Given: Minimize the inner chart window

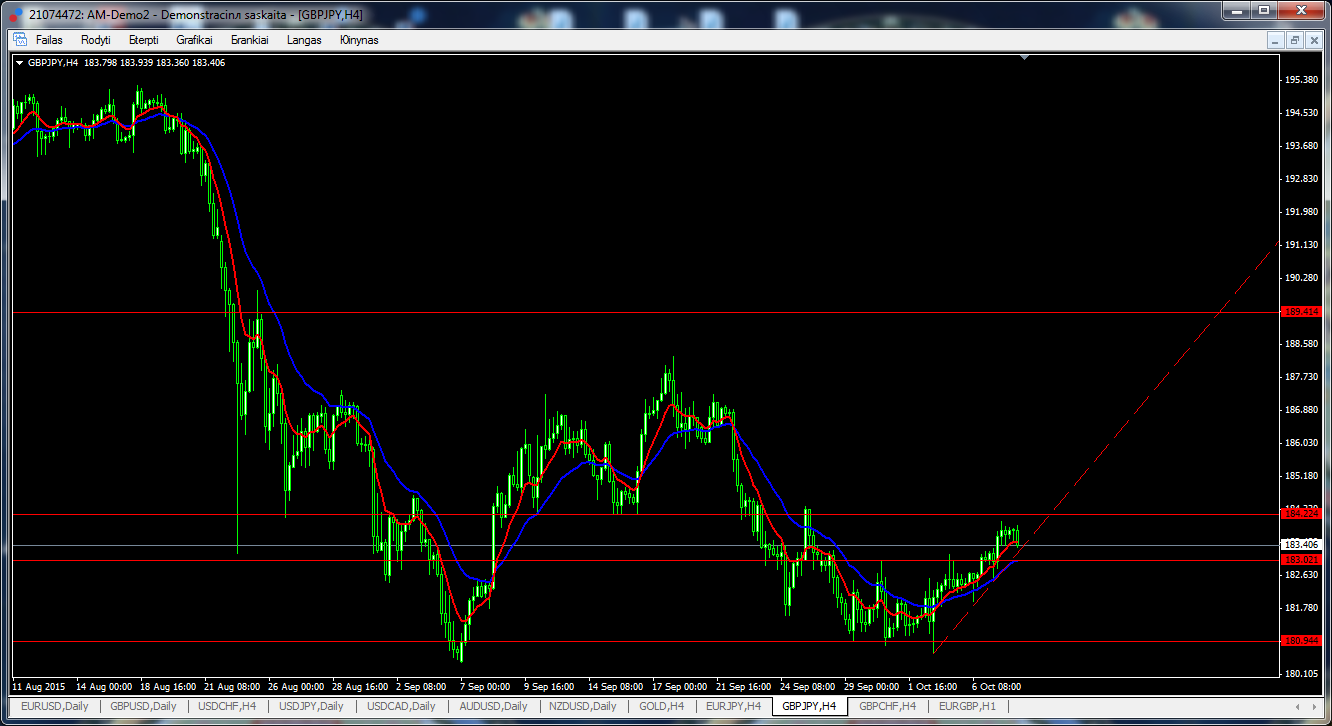Looking at the screenshot, I should coord(1275,40).
